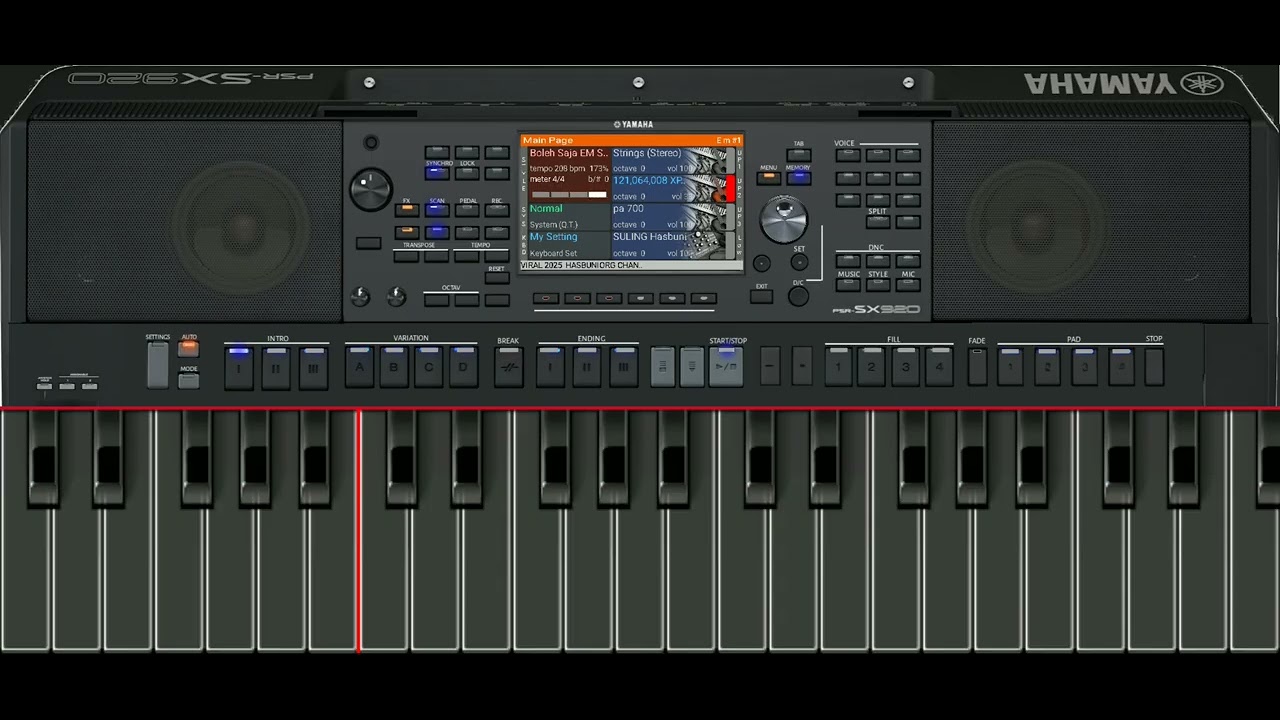Trigger Fill 2
The image size is (1280, 720).
pos(872,366)
